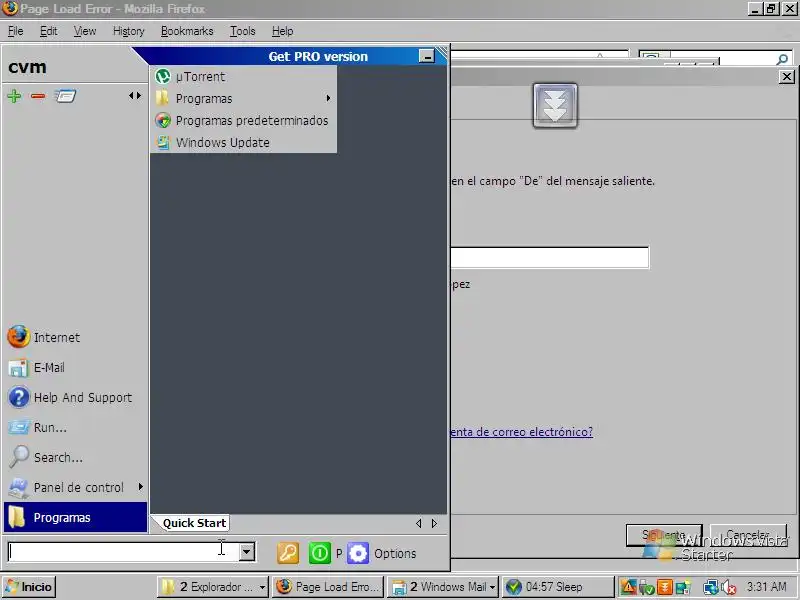Expand the Panel de control arrow

[x=140, y=487]
